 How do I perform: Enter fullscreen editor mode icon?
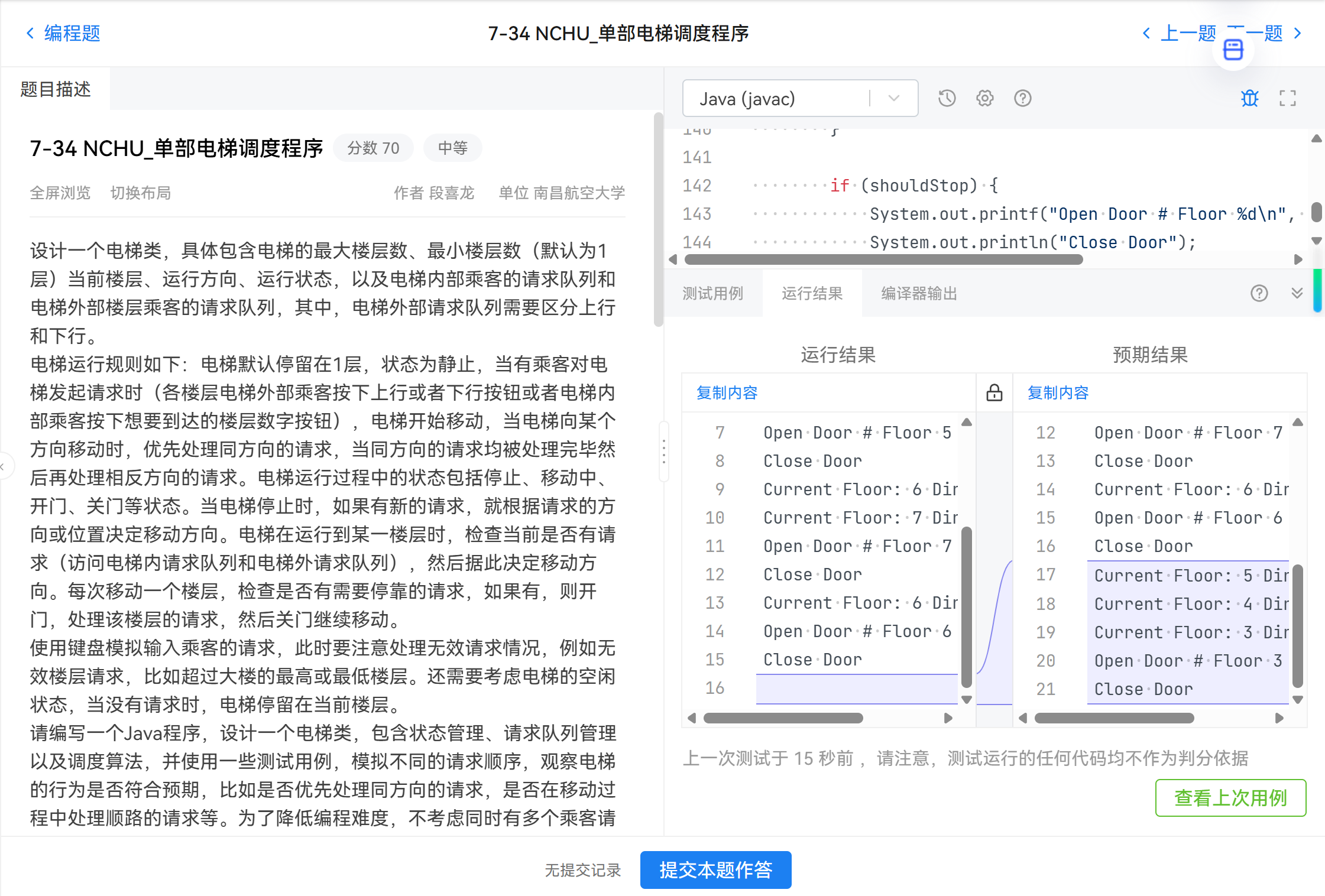coord(1287,98)
